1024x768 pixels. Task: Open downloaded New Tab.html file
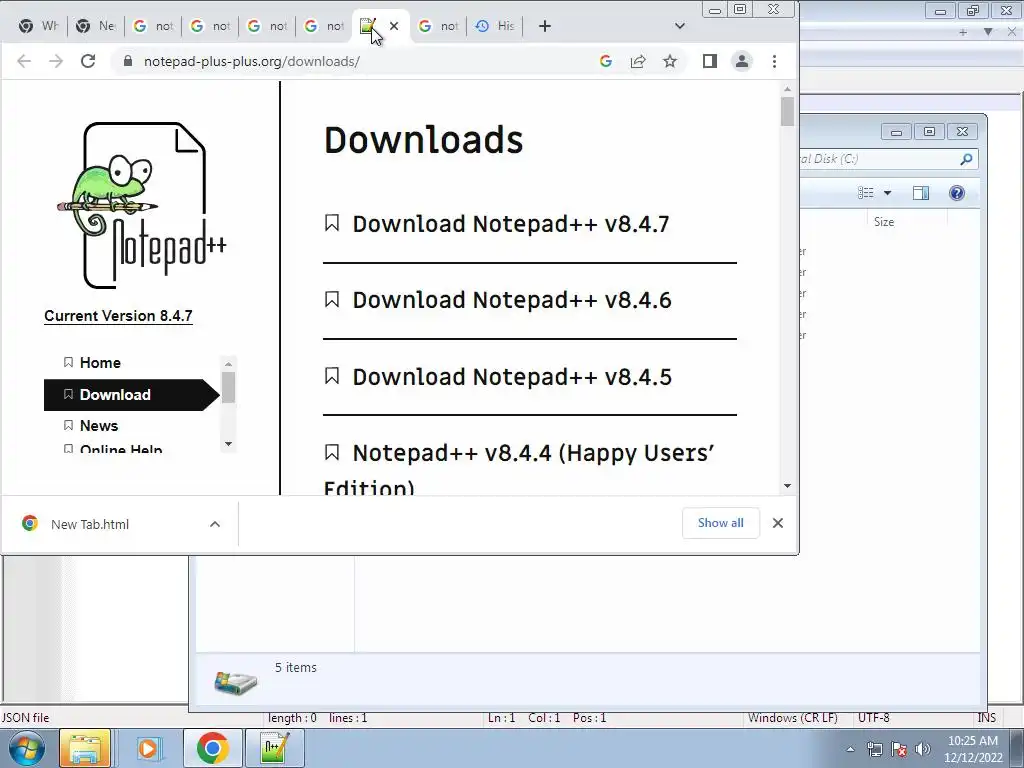tap(89, 524)
